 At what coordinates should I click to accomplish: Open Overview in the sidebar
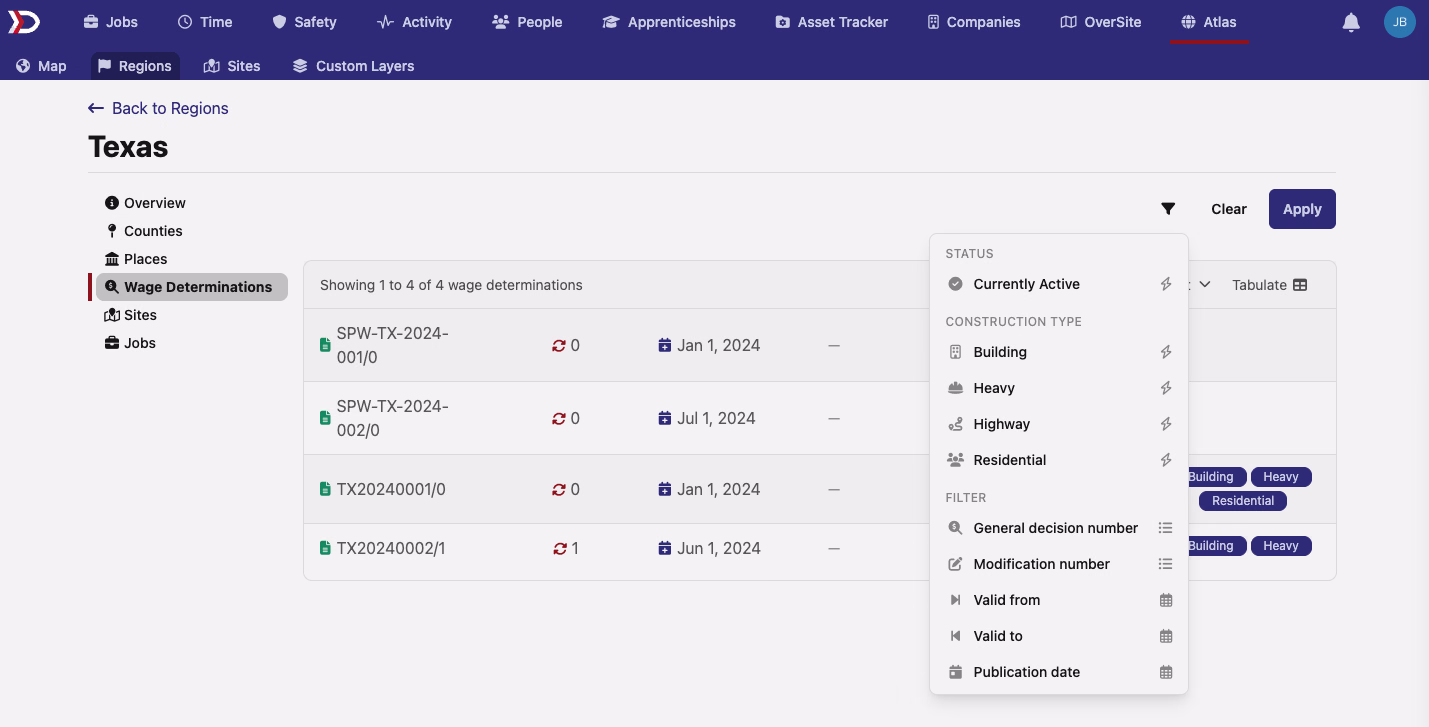[146, 203]
